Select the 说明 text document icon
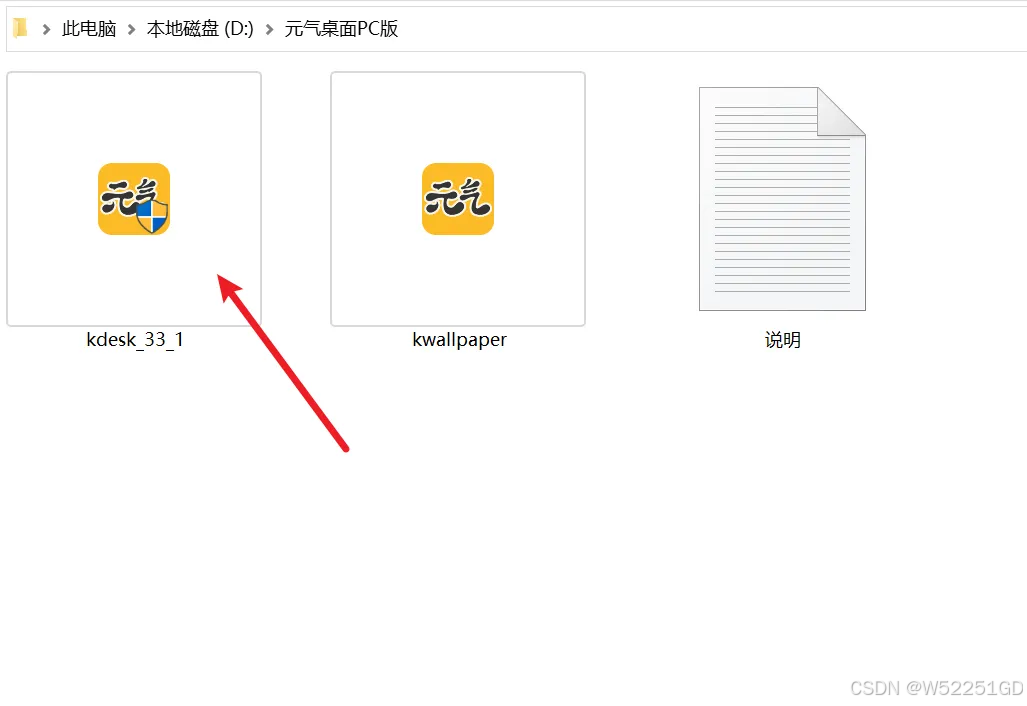This screenshot has width=1027, height=706. coord(782,199)
